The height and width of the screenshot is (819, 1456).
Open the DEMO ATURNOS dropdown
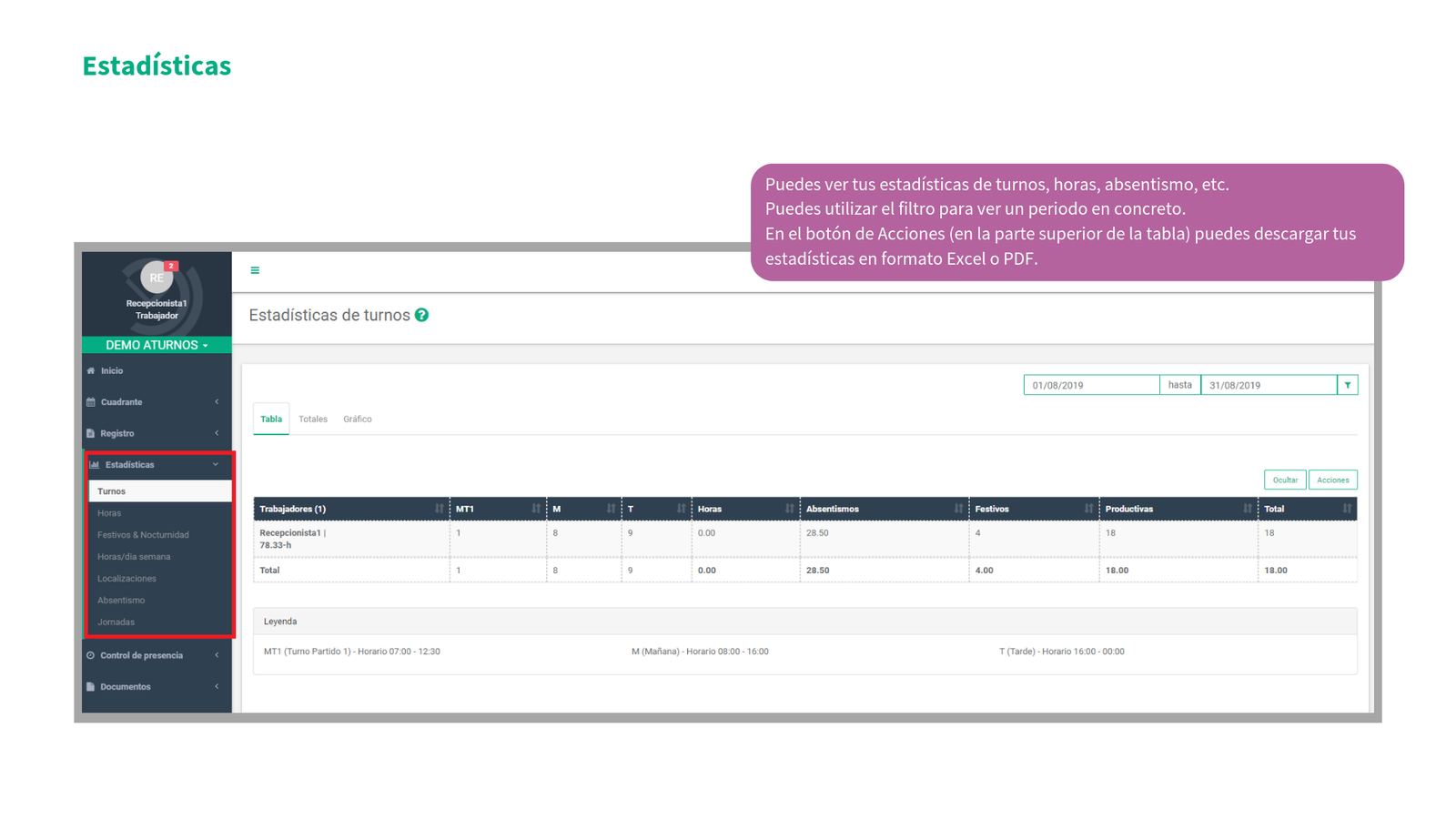coord(157,345)
